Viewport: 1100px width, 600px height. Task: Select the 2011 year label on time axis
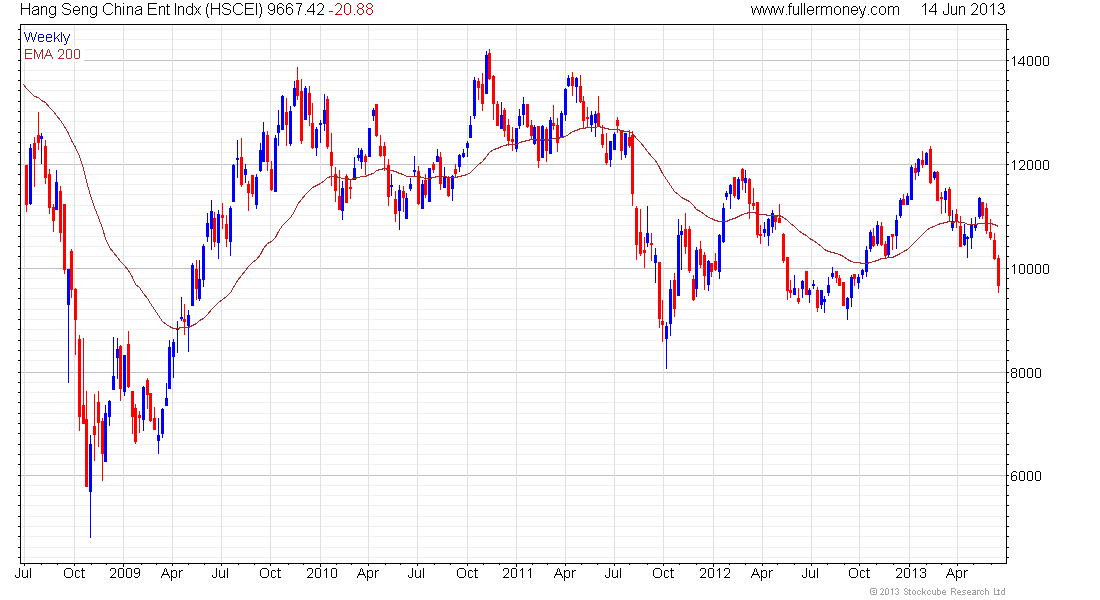[x=518, y=573]
